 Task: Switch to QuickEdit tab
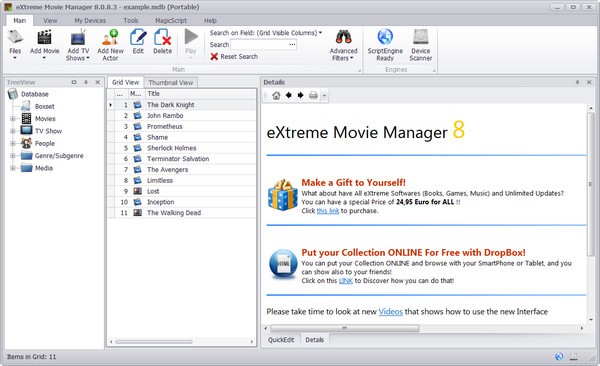[281, 340]
